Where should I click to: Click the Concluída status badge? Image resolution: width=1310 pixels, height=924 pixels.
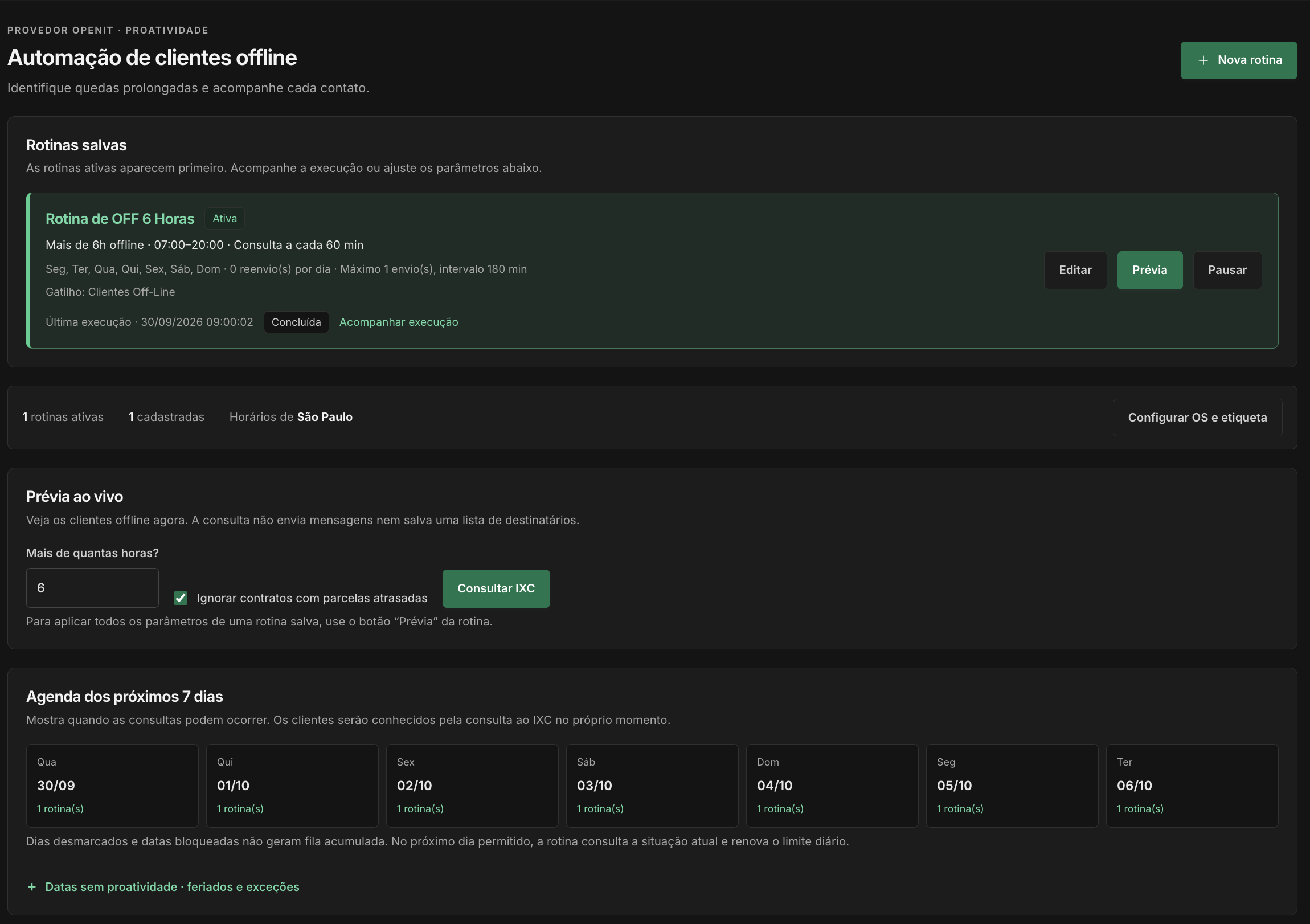[296, 322]
